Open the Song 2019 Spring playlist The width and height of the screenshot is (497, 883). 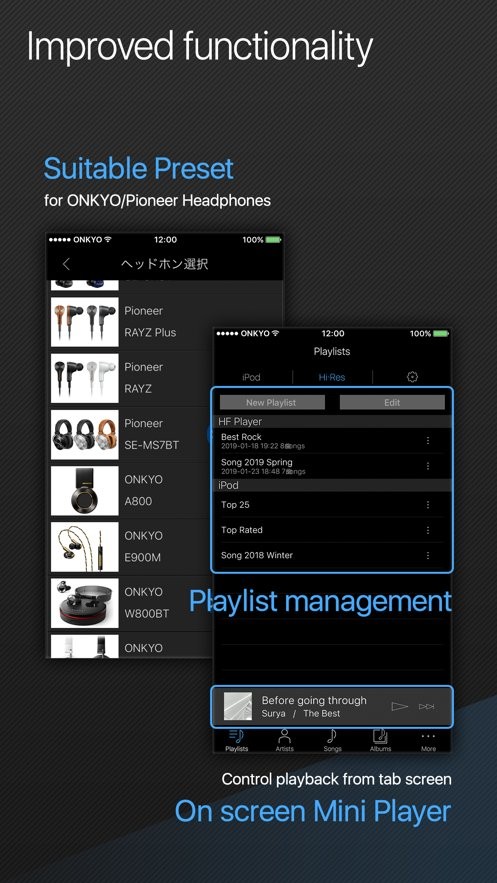point(332,466)
